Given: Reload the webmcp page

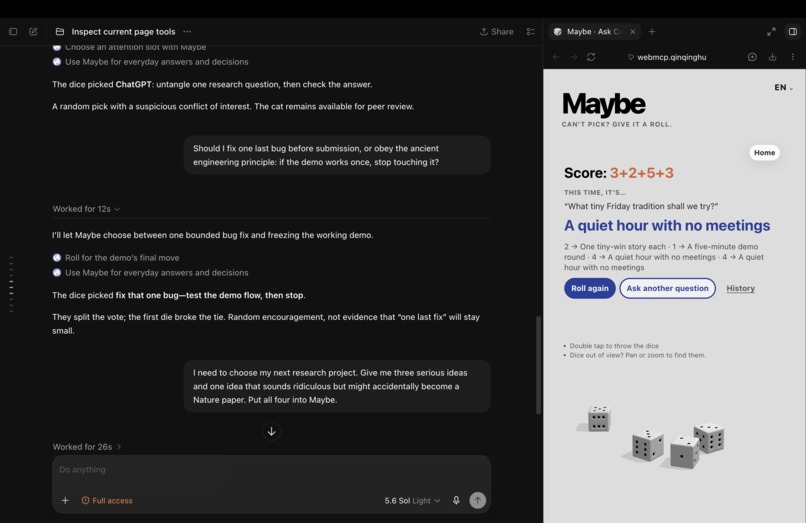Looking at the screenshot, I should coord(591,57).
